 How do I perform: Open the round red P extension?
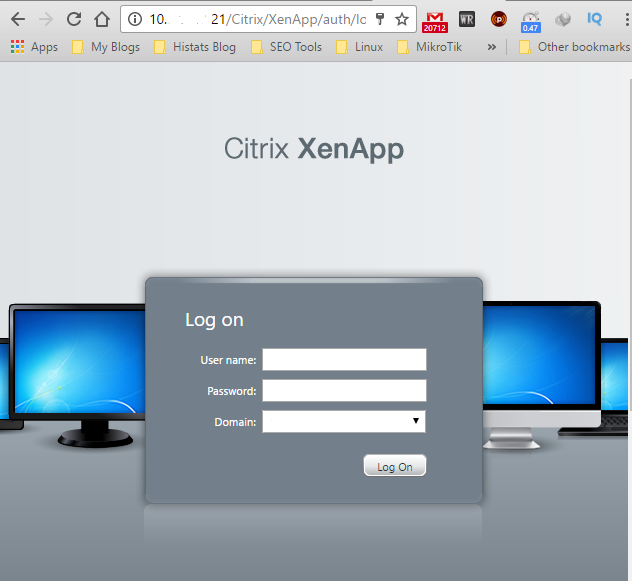[x=499, y=19]
